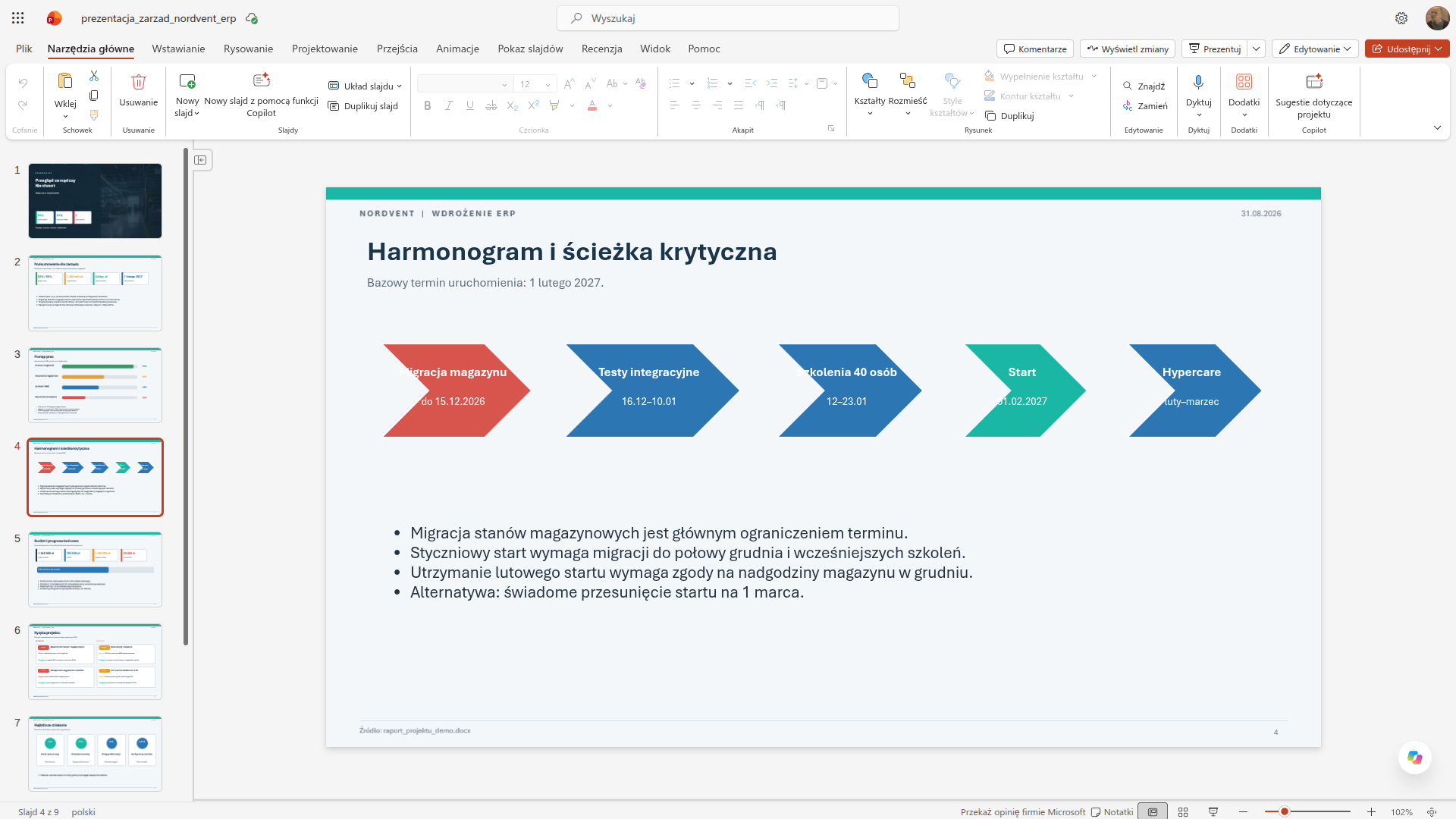The height and width of the screenshot is (819, 1456).
Task: Toggle superscript formatting
Action: click(534, 105)
